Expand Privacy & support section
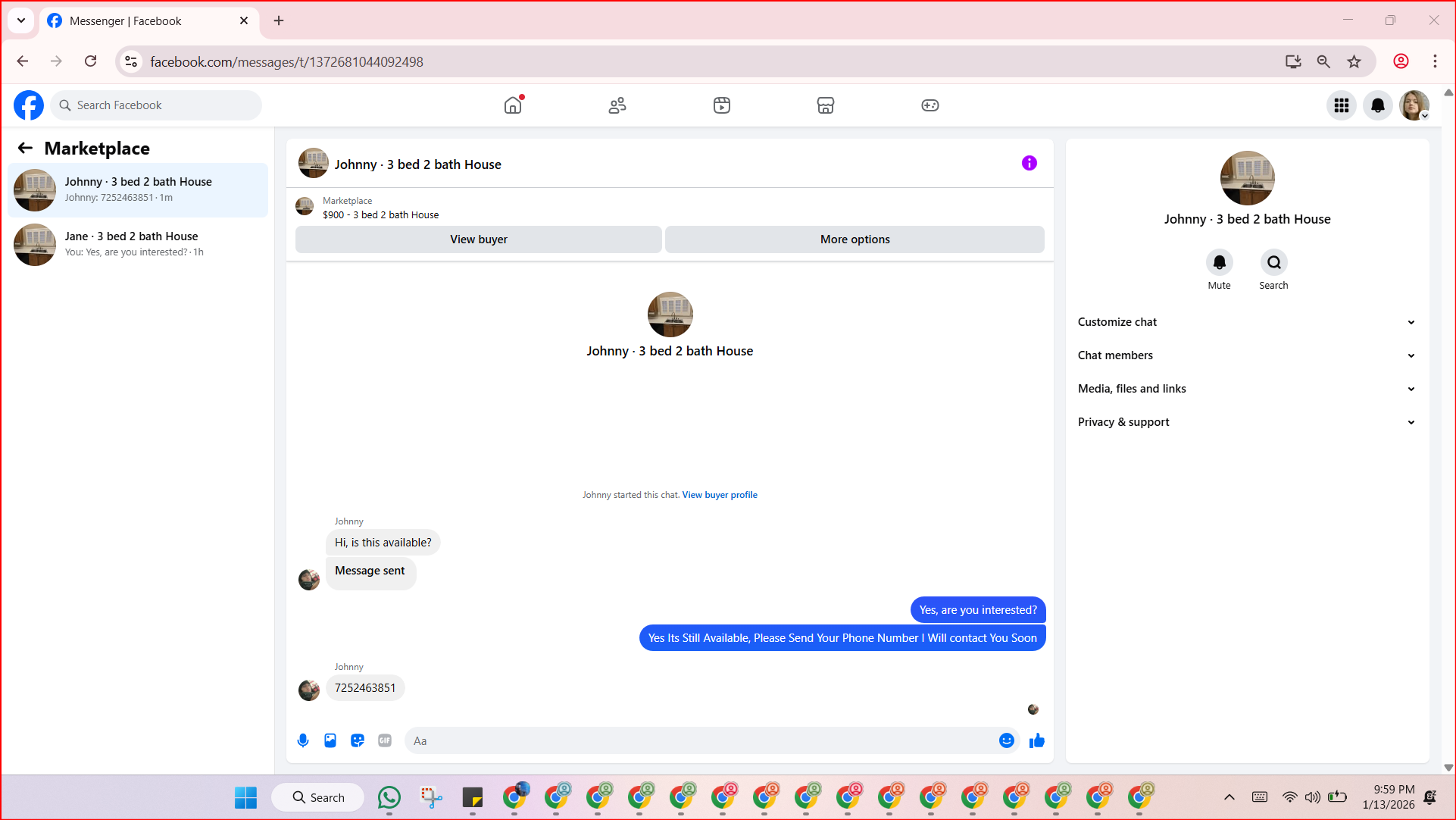The height and width of the screenshot is (820, 1456). point(1246,422)
